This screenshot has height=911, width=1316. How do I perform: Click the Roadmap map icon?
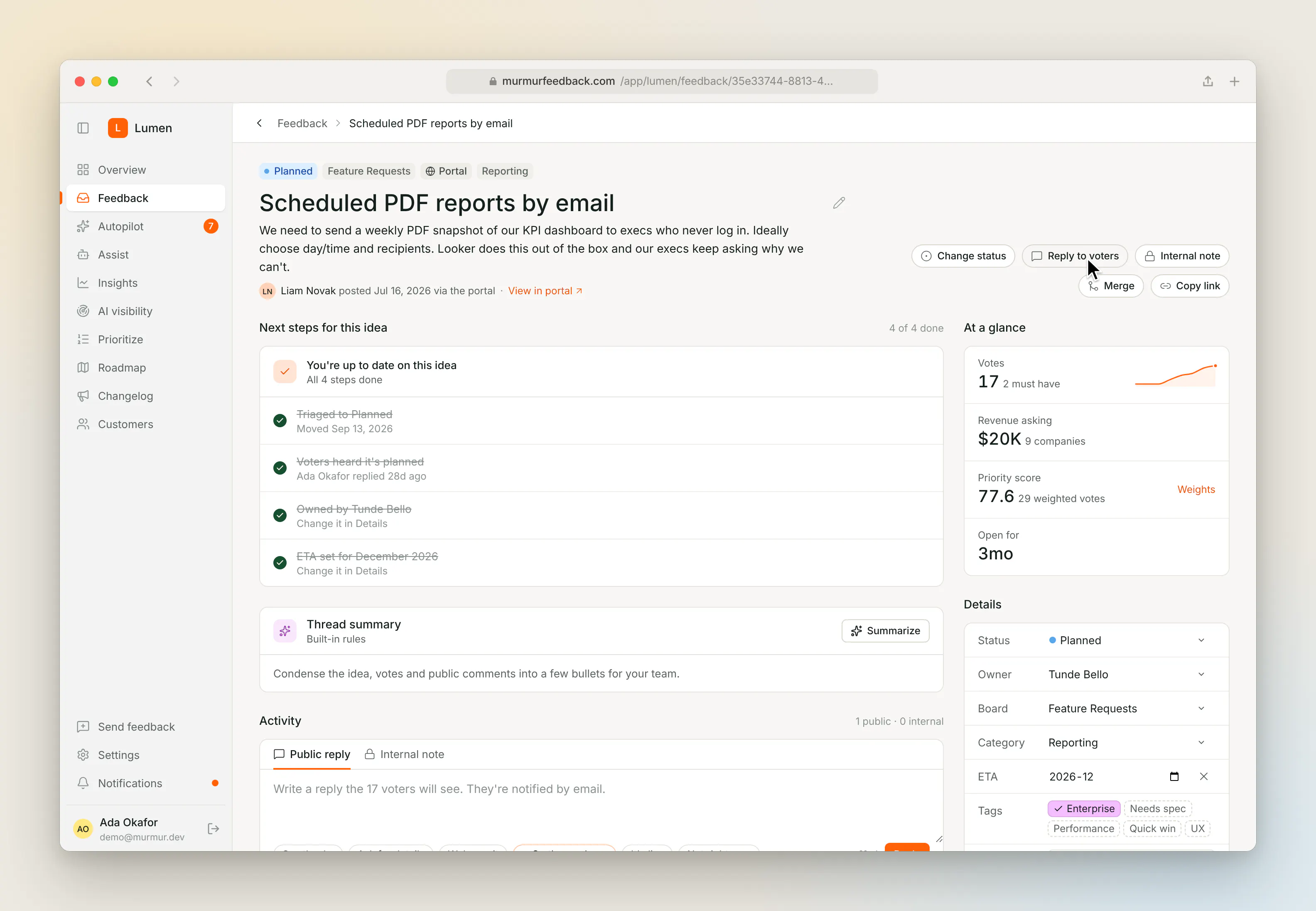click(83, 367)
